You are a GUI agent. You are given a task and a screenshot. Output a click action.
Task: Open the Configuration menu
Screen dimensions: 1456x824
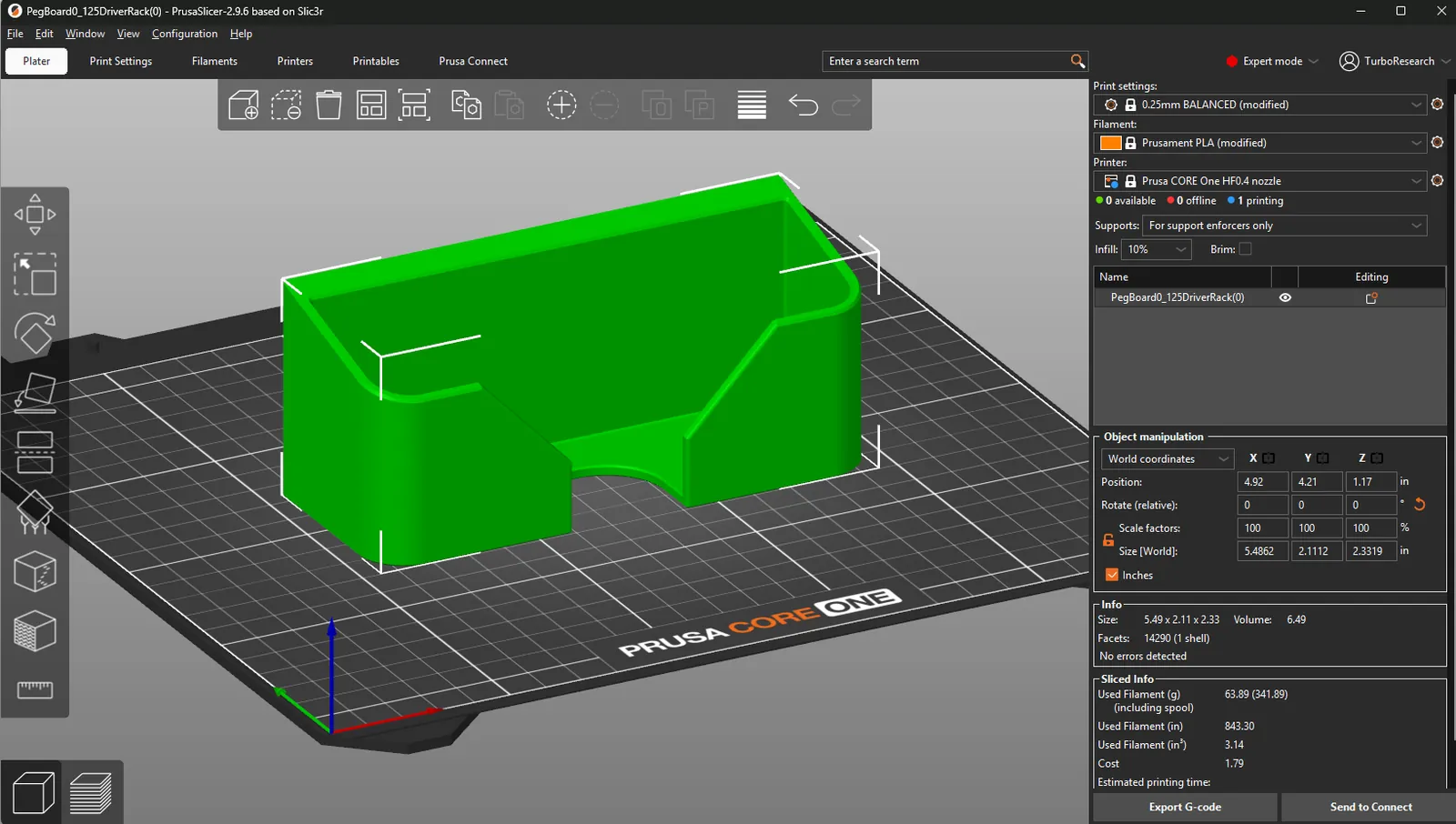tap(185, 34)
